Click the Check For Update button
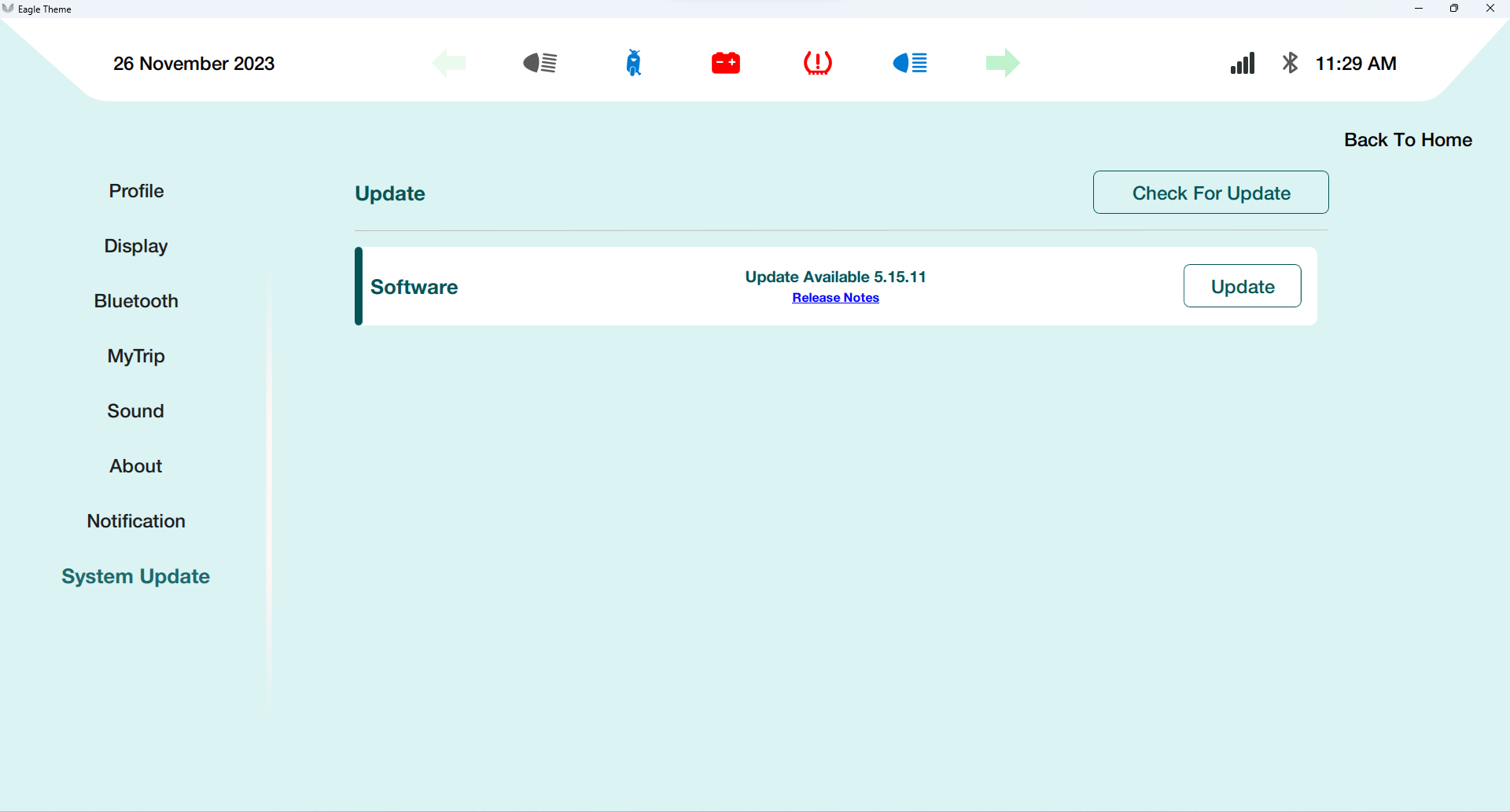The image size is (1510, 812). [x=1211, y=193]
